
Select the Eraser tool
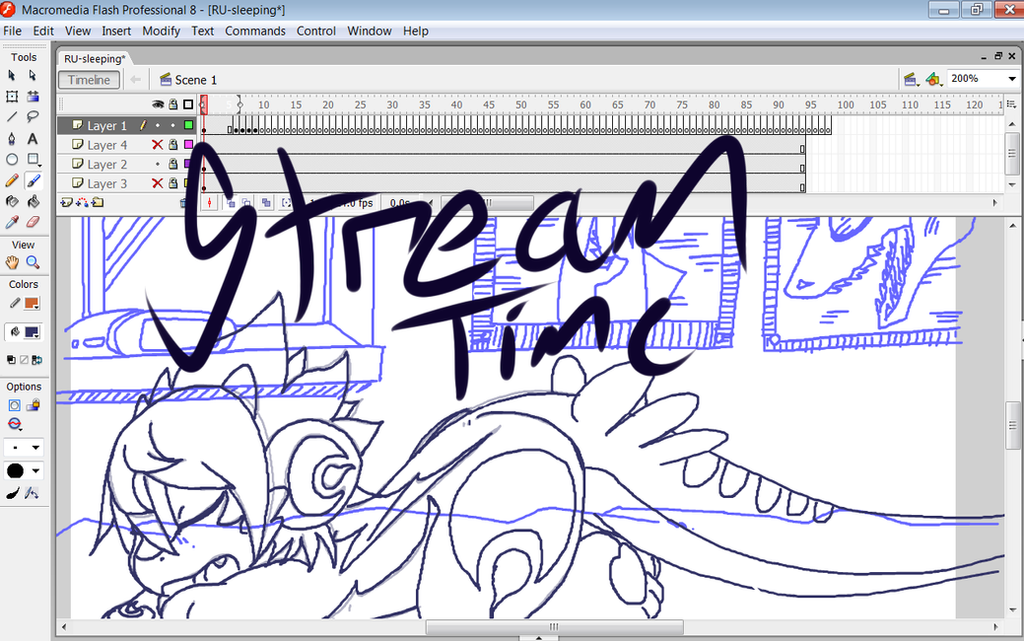33,222
